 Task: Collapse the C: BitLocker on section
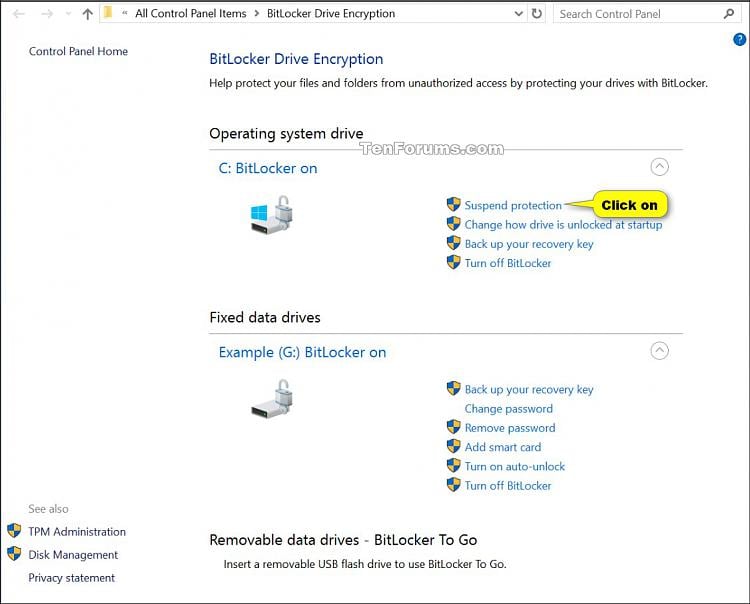pos(659,167)
